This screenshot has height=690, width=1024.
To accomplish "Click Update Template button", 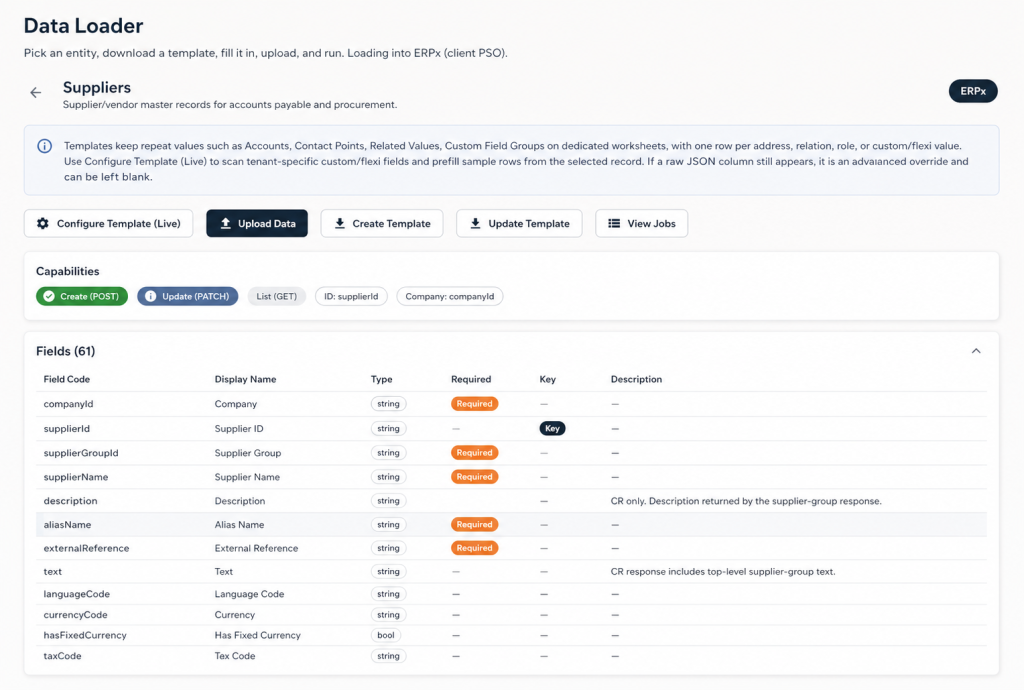I will pyautogui.click(x=519, y=223).
